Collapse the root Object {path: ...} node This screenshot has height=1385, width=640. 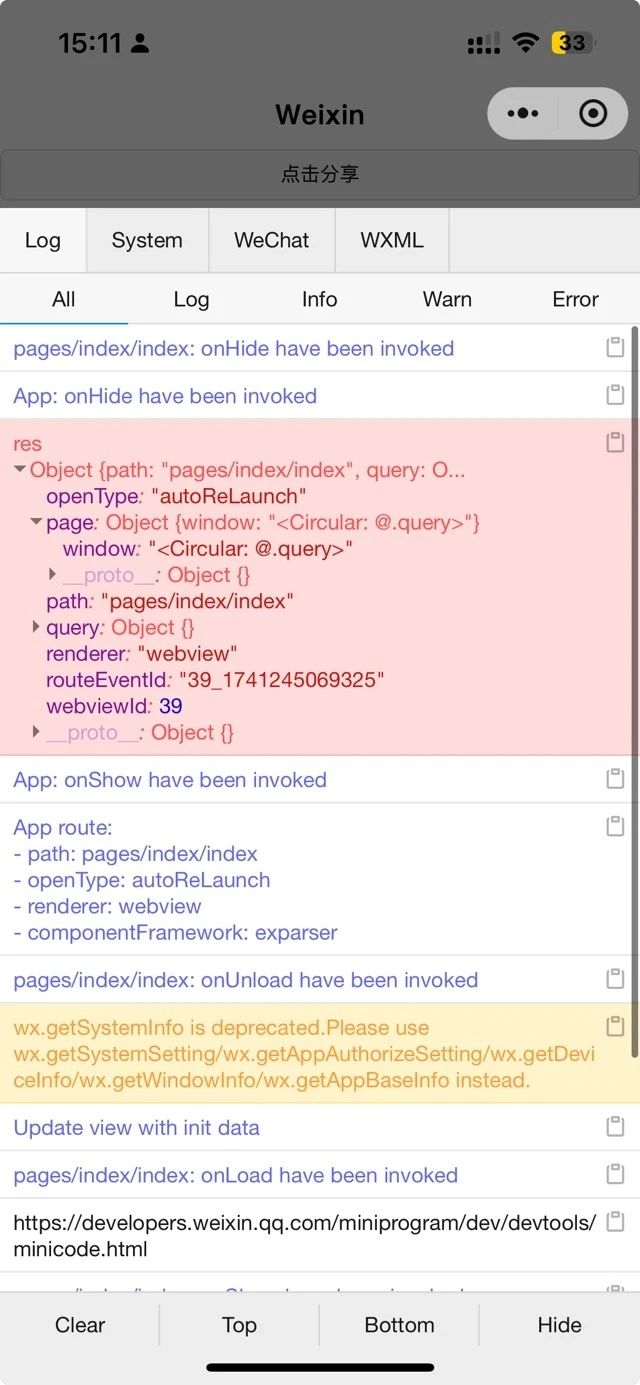pos(20,470)
